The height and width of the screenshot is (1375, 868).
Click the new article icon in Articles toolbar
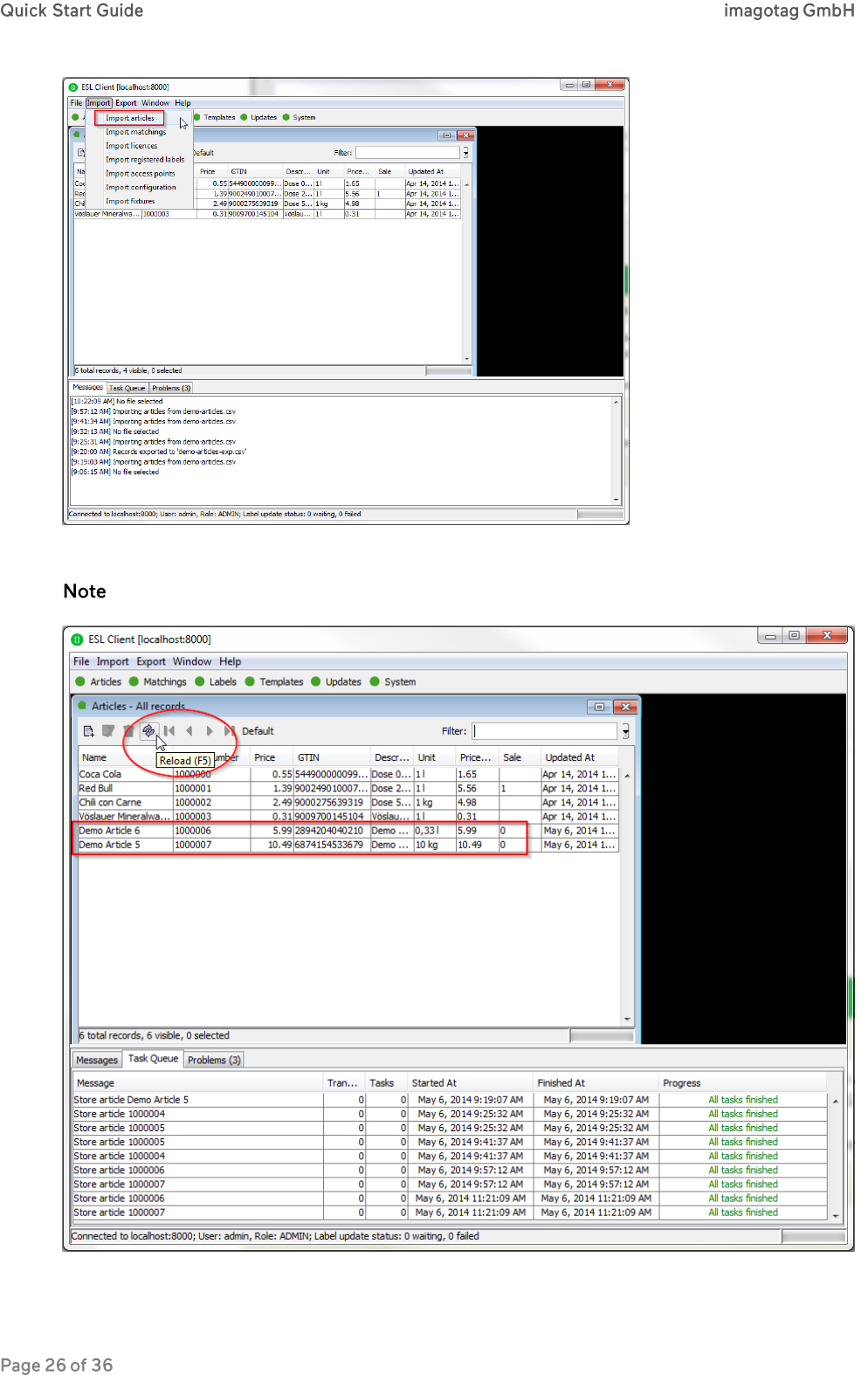click(x=88, y=731)
